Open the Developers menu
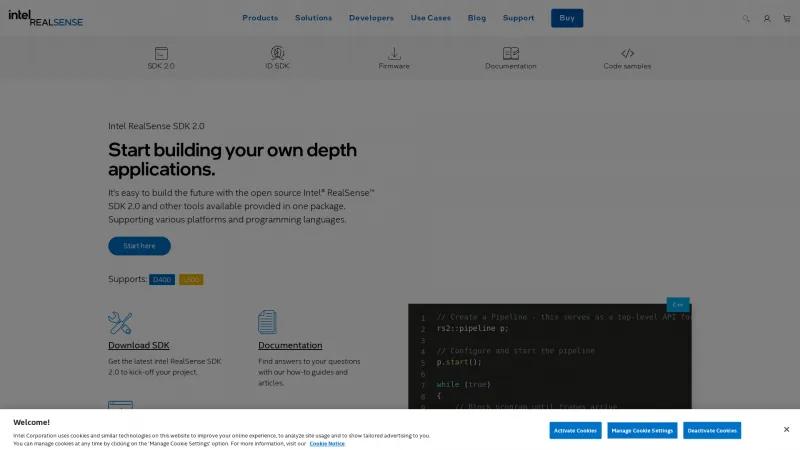 coord(371,18)
